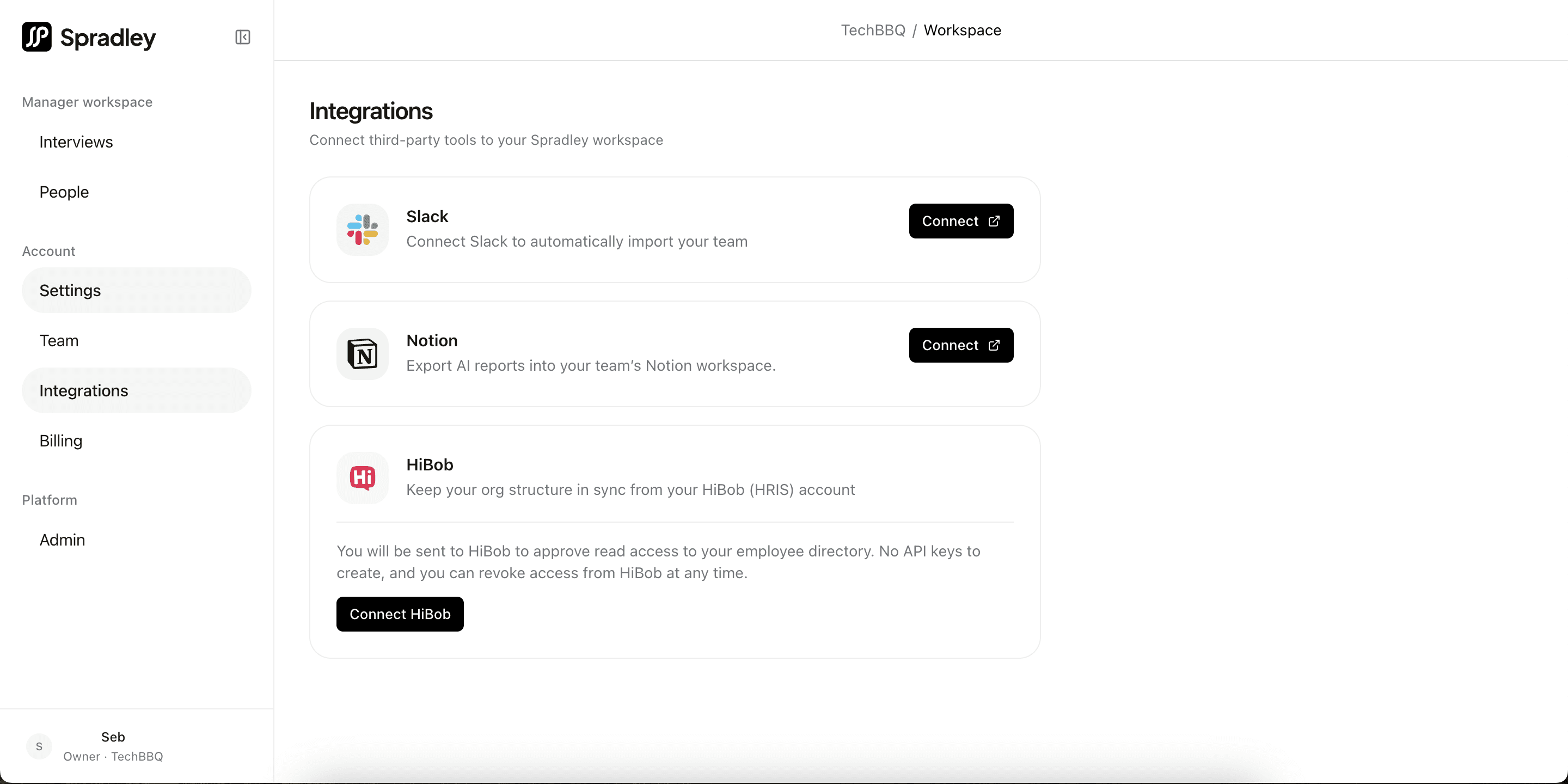Connect the Notion integration
This screenshot has height=784, width=1568.
pyautogui.click(x=961, y=345)
